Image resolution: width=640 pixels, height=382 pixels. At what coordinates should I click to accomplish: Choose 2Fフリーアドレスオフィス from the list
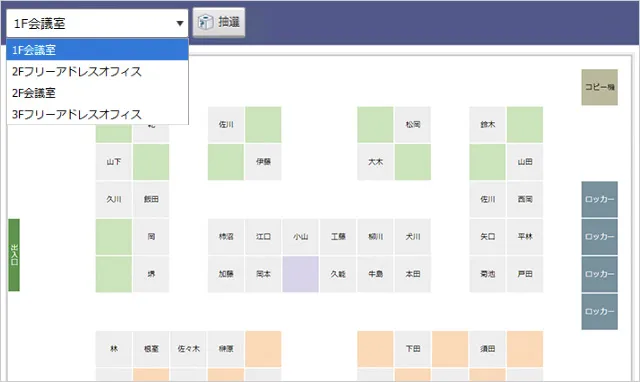97,71
